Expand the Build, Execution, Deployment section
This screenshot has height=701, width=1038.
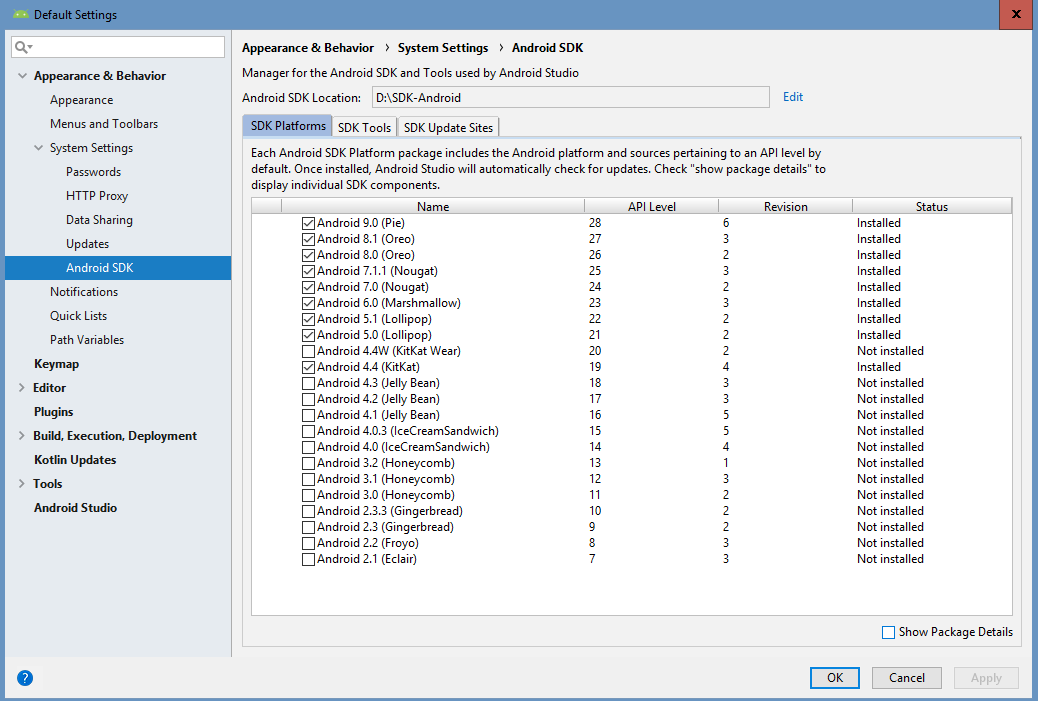pyautogui.click(x=23, y=436)
